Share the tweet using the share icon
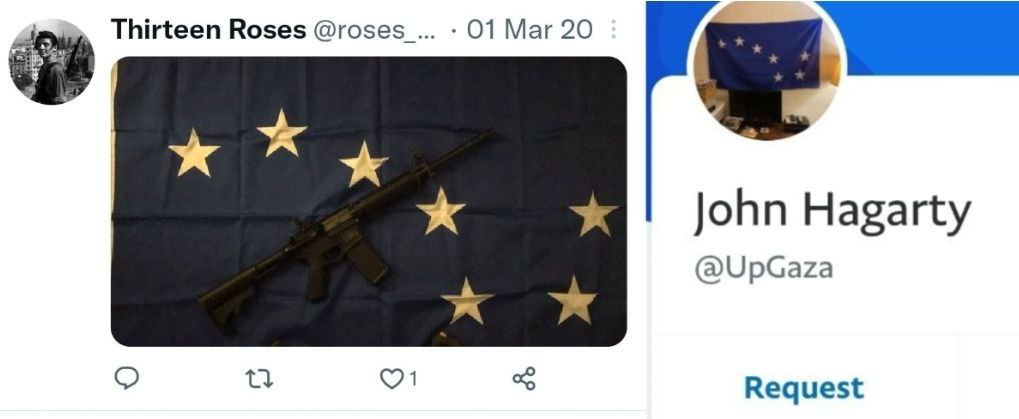1019x419 pixels. pos(524,378)
